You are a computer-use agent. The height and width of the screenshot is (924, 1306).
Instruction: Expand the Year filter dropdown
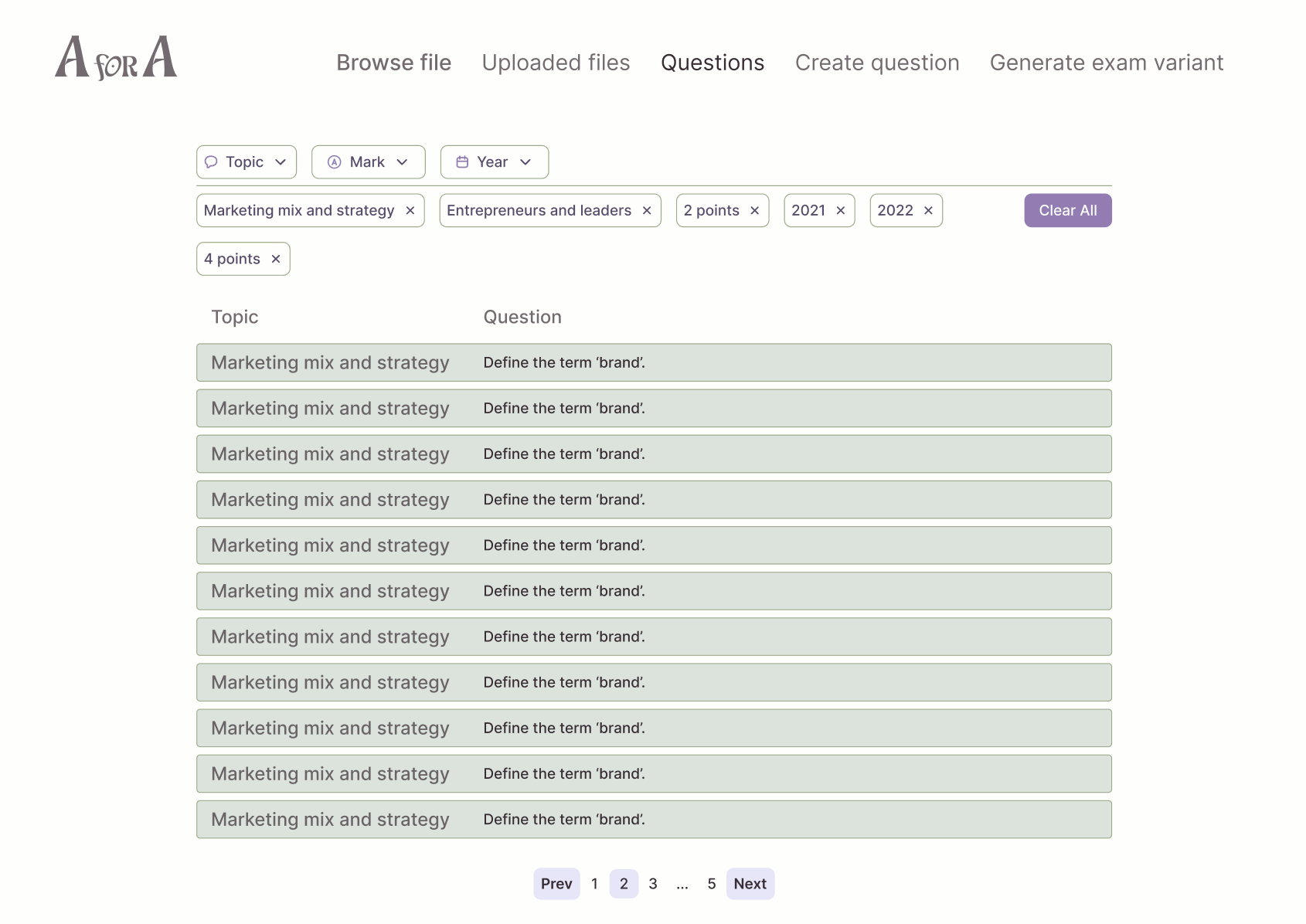[495, 162]
